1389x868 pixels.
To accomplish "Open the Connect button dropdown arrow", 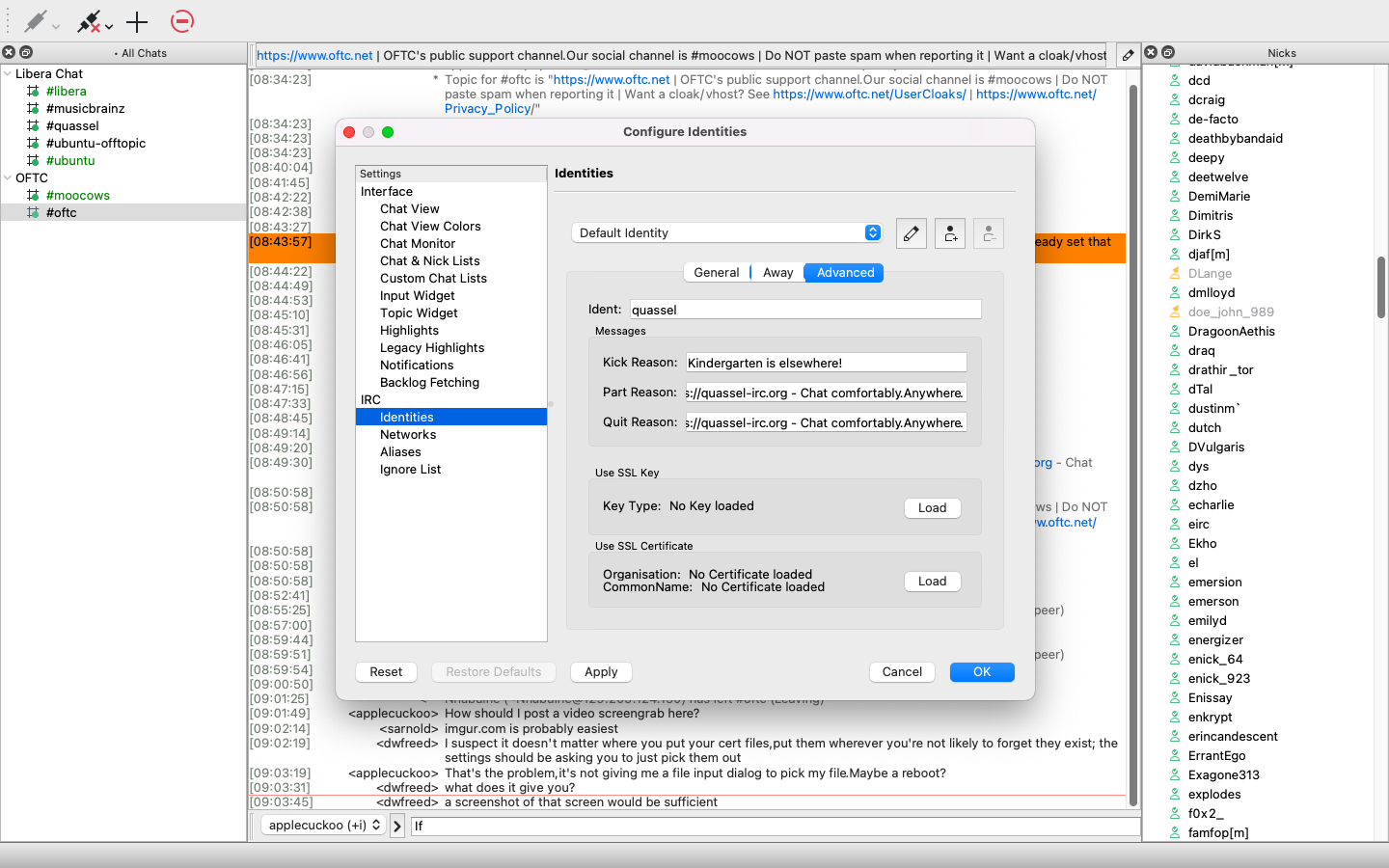I will tap(56, 26).
